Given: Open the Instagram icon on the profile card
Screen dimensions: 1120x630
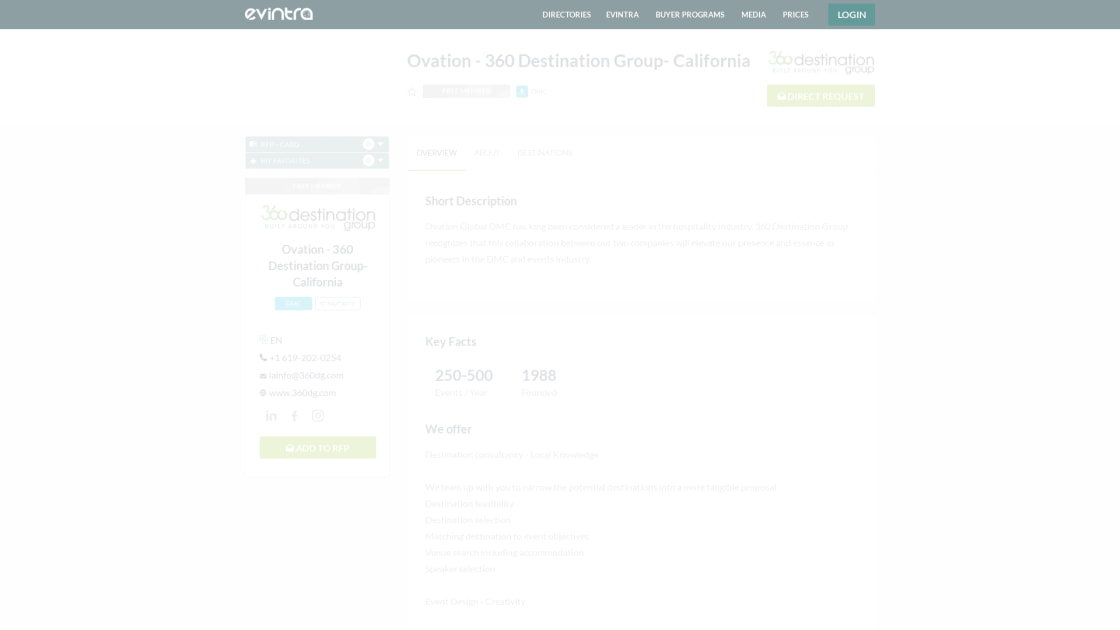Looking at the screenshot, I should click(x=317, y=416).
